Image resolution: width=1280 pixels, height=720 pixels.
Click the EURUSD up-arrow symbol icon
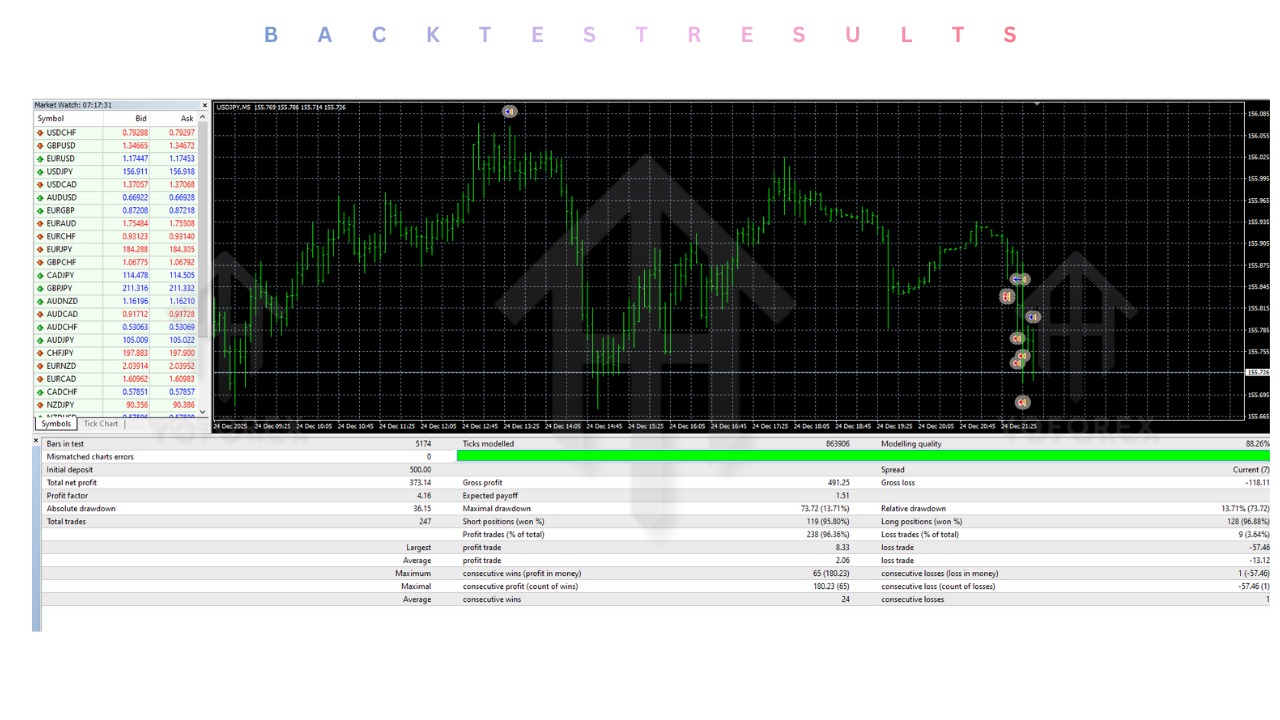[x=40, y=159]
